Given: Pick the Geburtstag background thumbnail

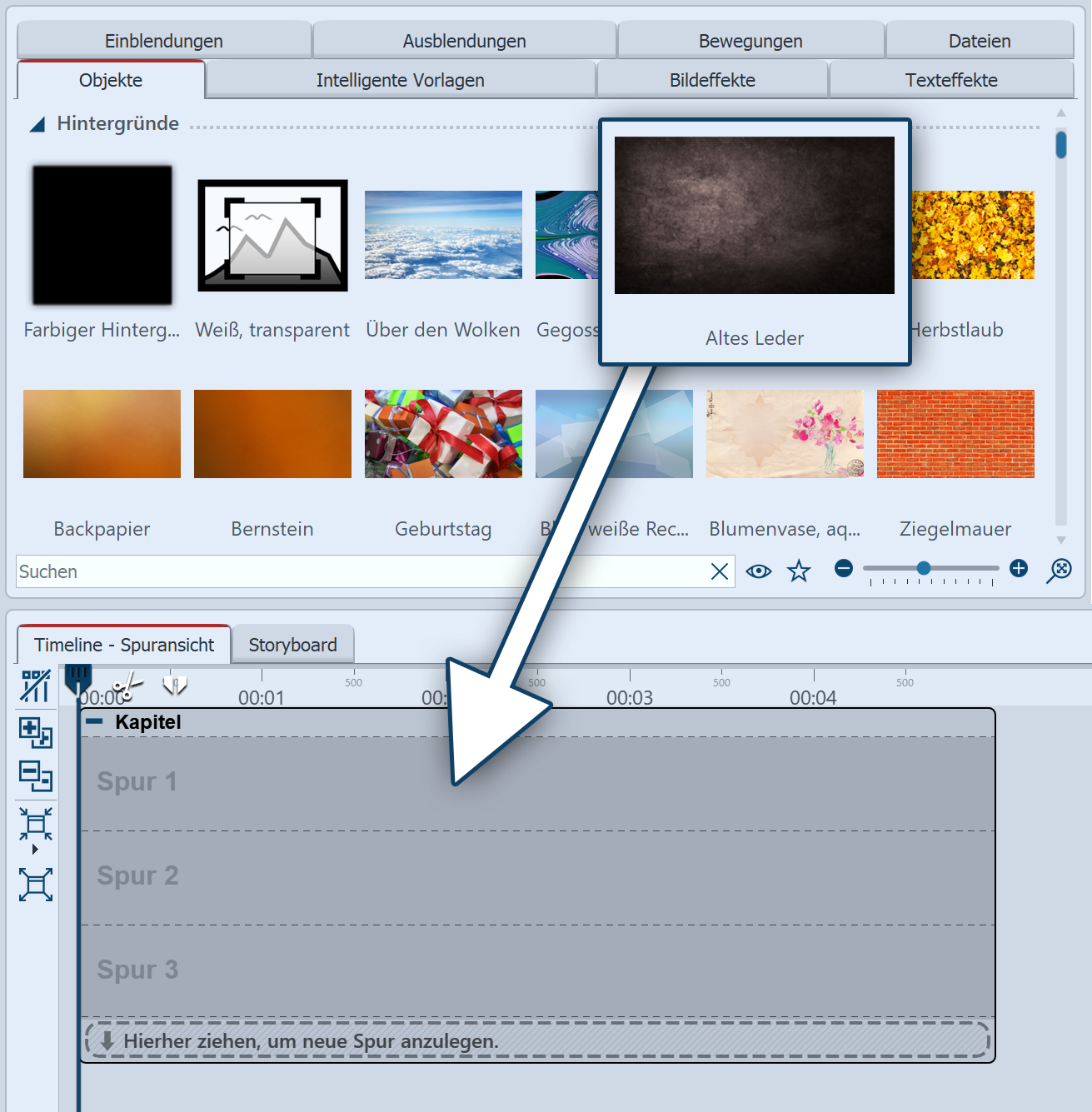Looking at the screenshot, I should point(443,434).
